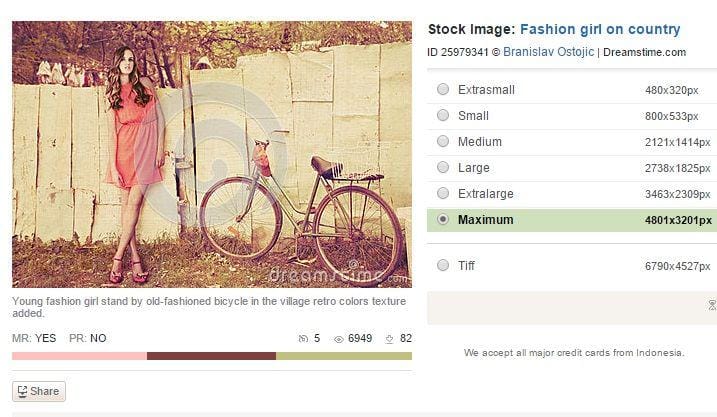
Task: Click the share icon inside Share button
Action: (x=22, y=391)
